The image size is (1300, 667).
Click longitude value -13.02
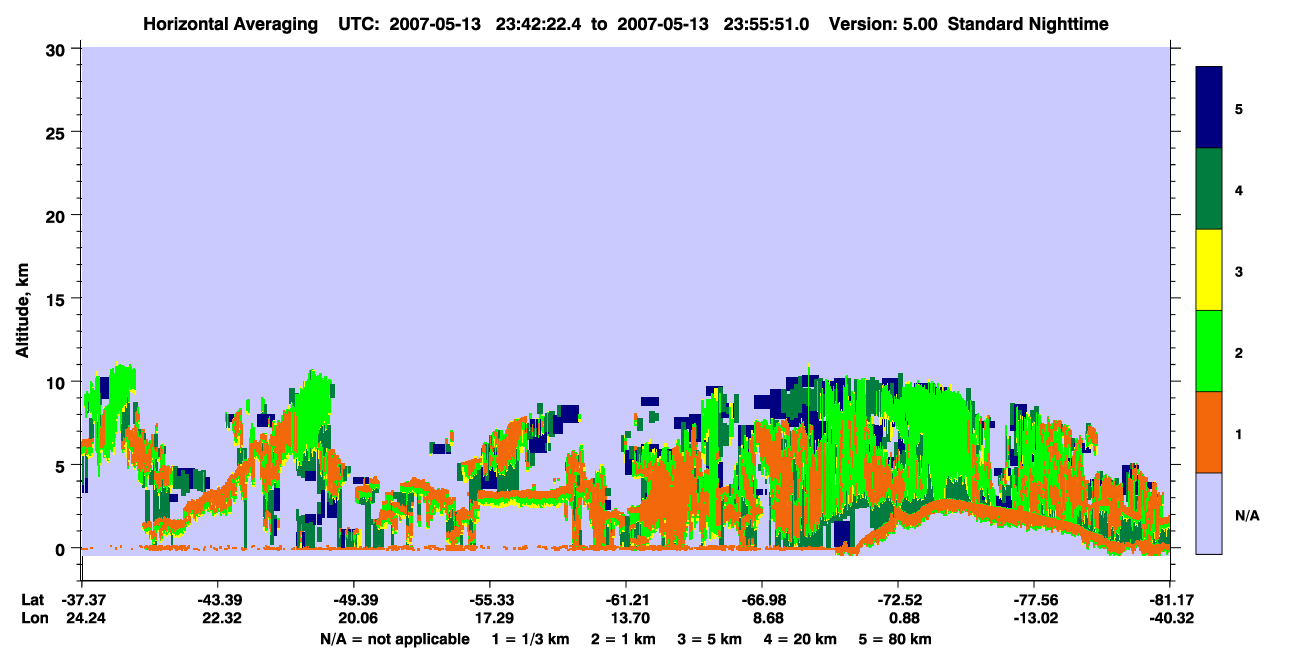click(x=1034, y=618)
